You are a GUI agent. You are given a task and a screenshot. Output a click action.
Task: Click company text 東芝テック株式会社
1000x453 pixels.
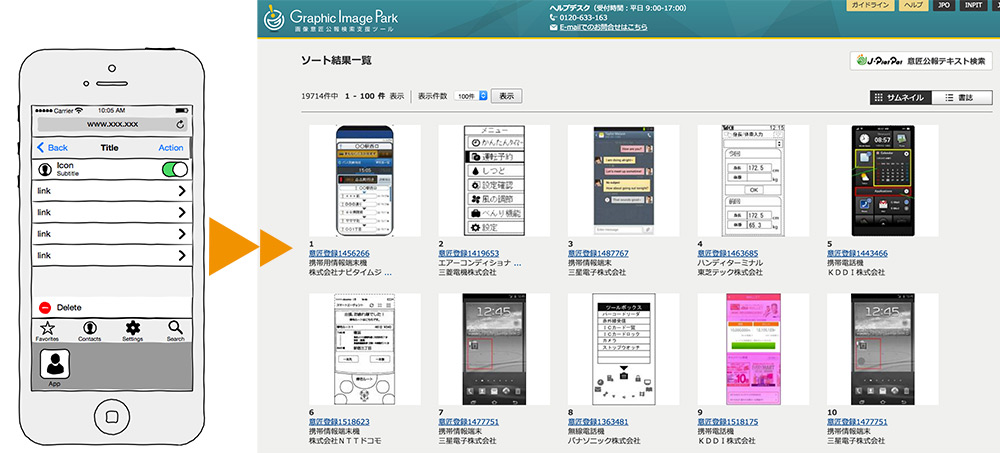pos(730,272)
